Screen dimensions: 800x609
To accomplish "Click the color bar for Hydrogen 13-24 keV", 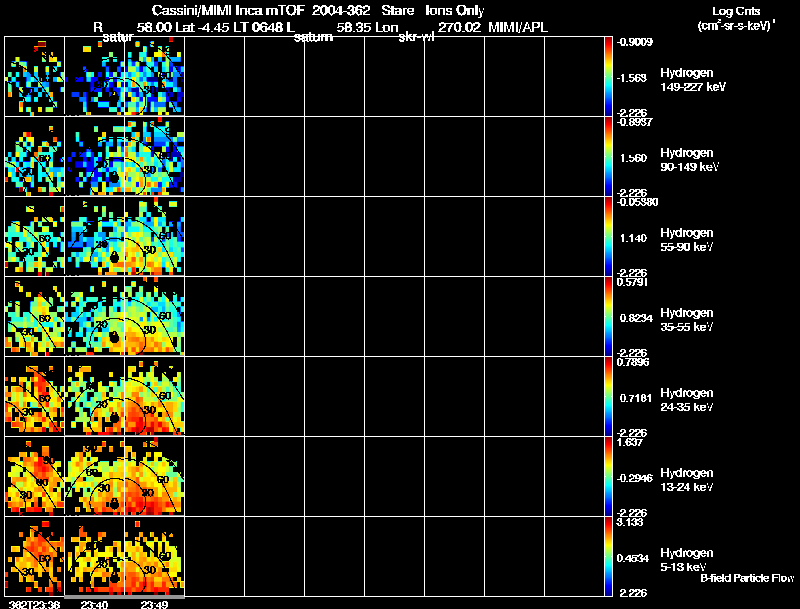I will point(608,476).
